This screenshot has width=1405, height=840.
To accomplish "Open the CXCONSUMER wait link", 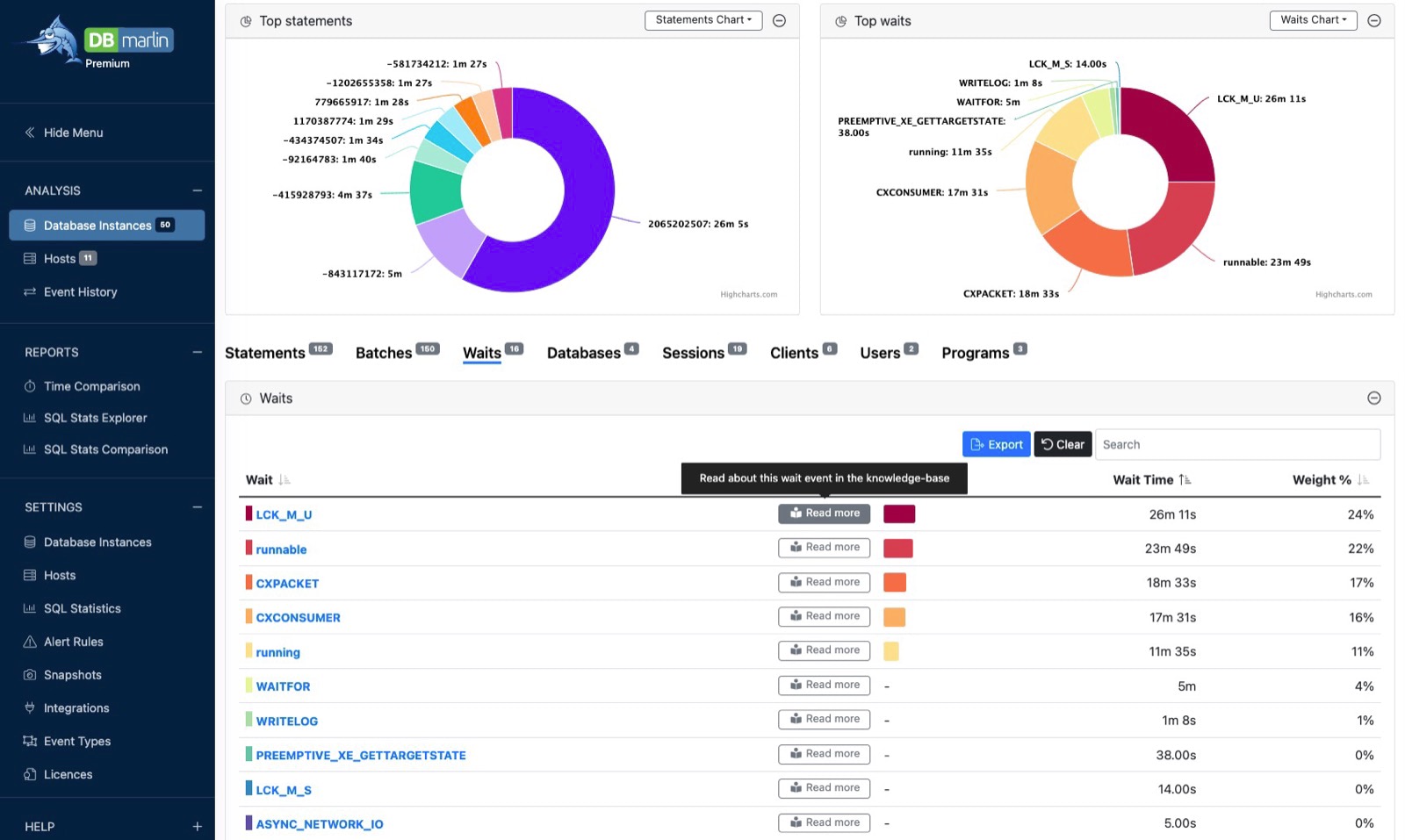I will tap(298, 618).
